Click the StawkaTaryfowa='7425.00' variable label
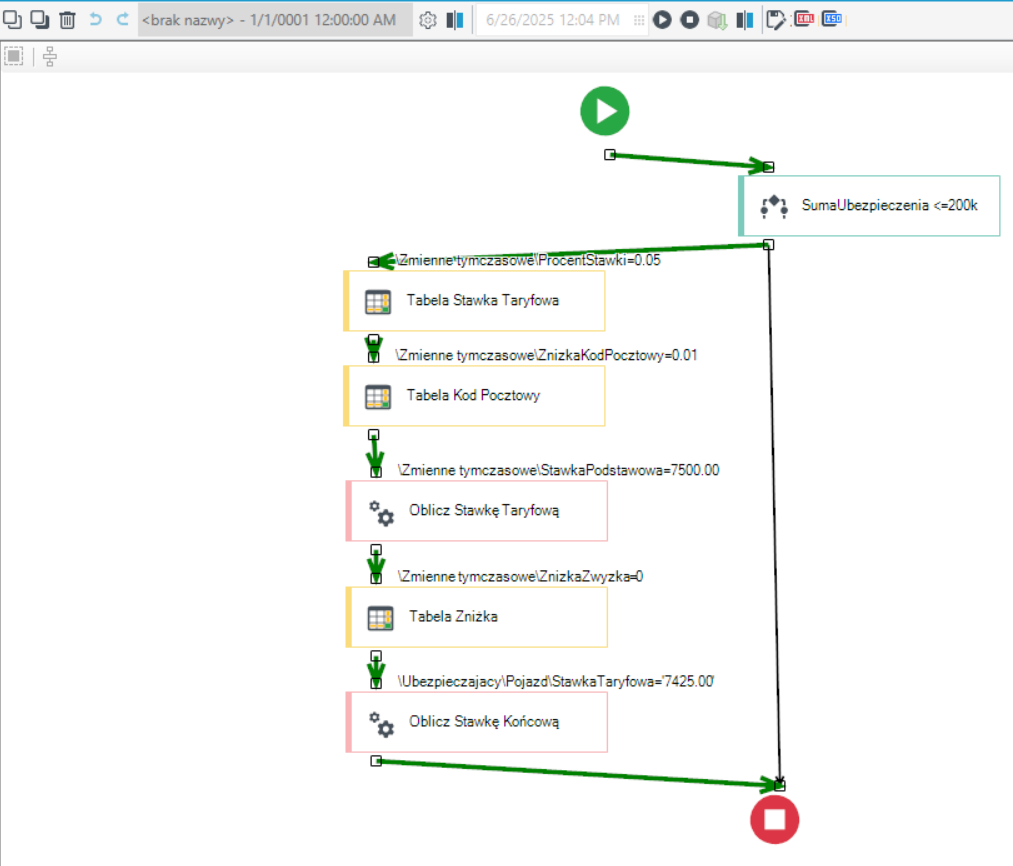 (556, 682)
